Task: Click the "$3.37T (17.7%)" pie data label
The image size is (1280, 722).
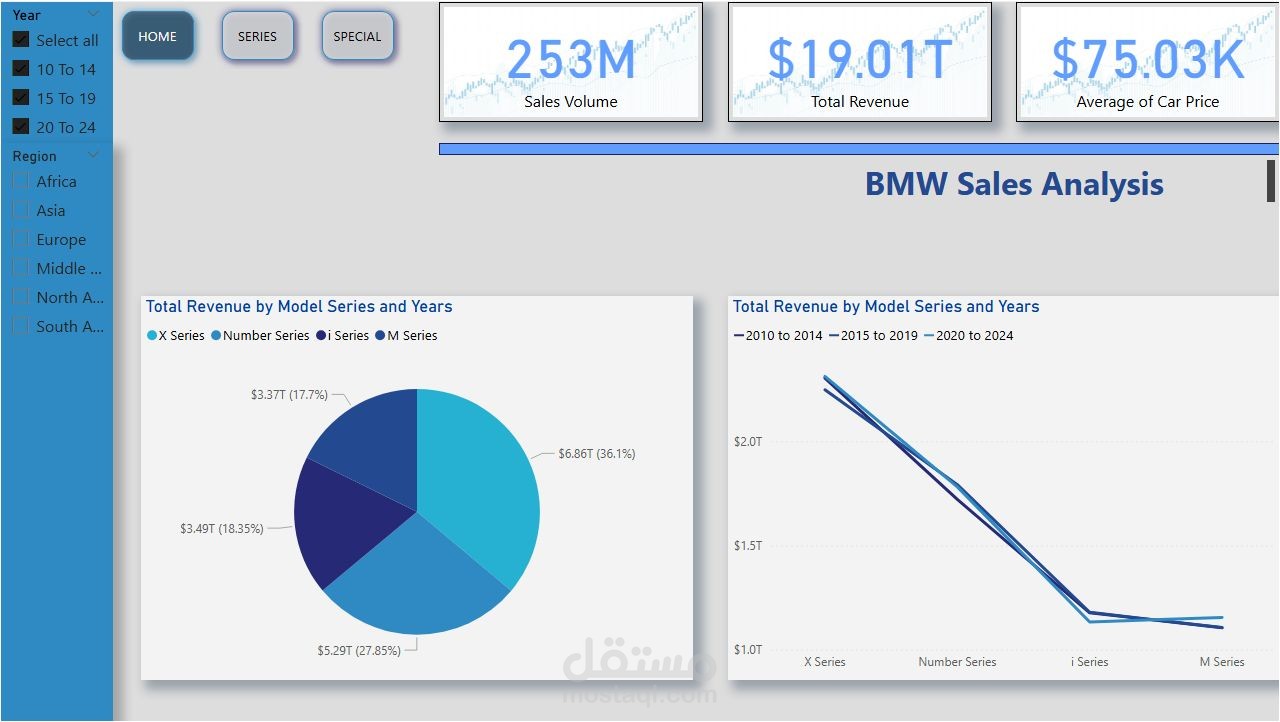Action: (x=289, y=395)
